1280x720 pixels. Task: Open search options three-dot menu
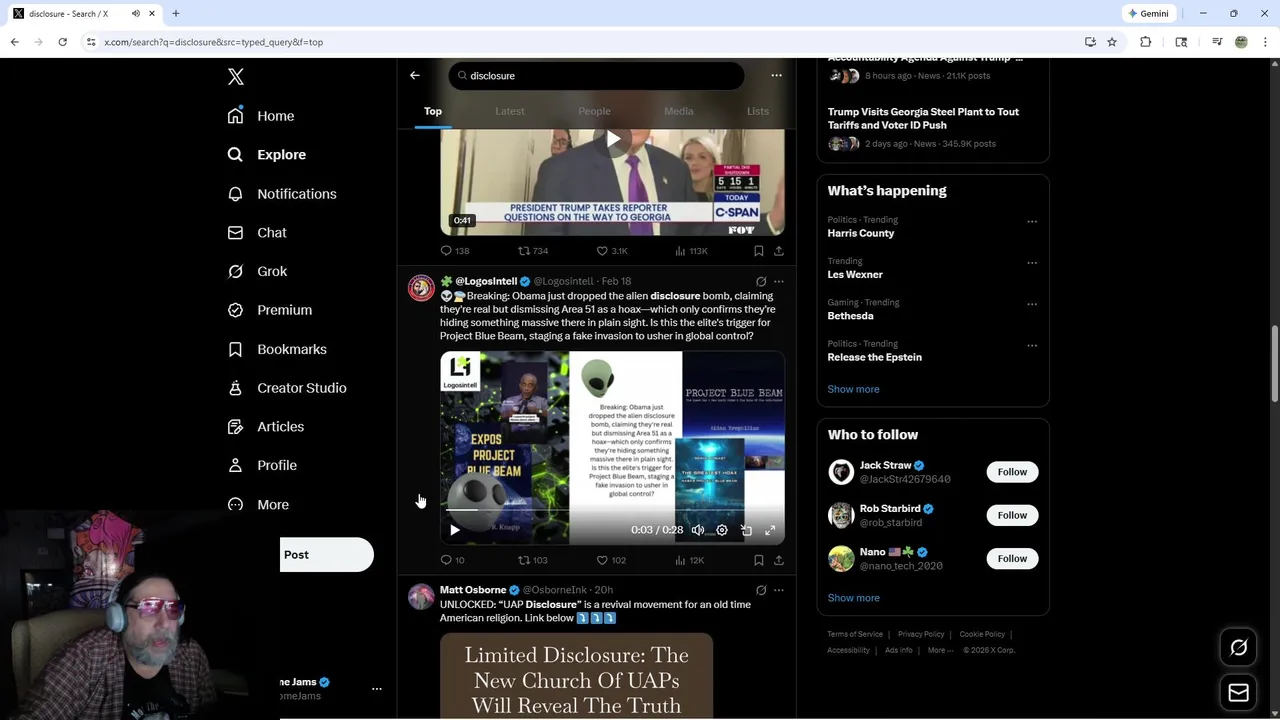coord(776,75)
